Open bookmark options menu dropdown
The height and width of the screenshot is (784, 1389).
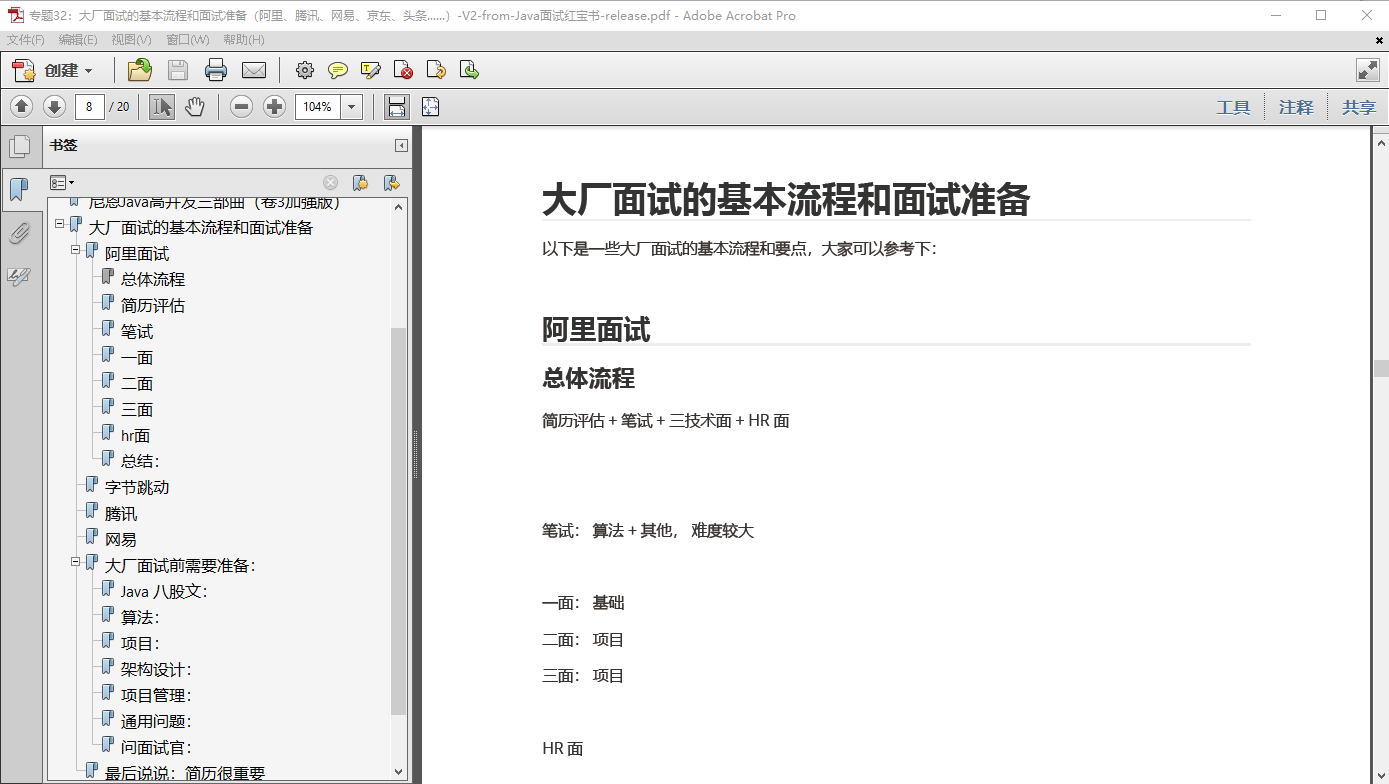(62, 182)
